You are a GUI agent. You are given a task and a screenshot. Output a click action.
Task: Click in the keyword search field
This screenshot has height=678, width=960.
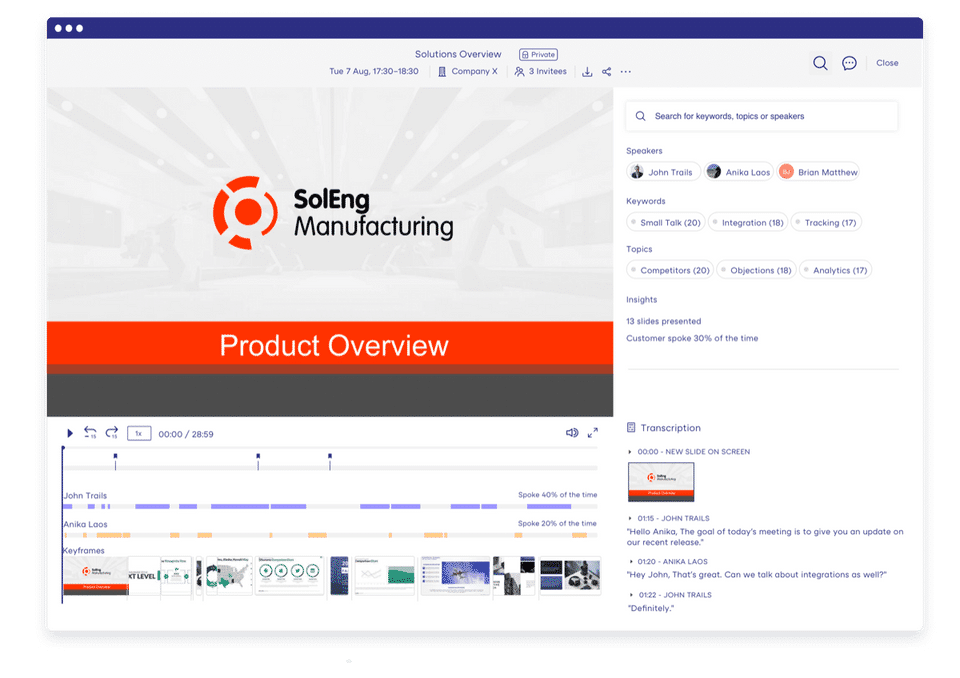[x=762, y=116]
